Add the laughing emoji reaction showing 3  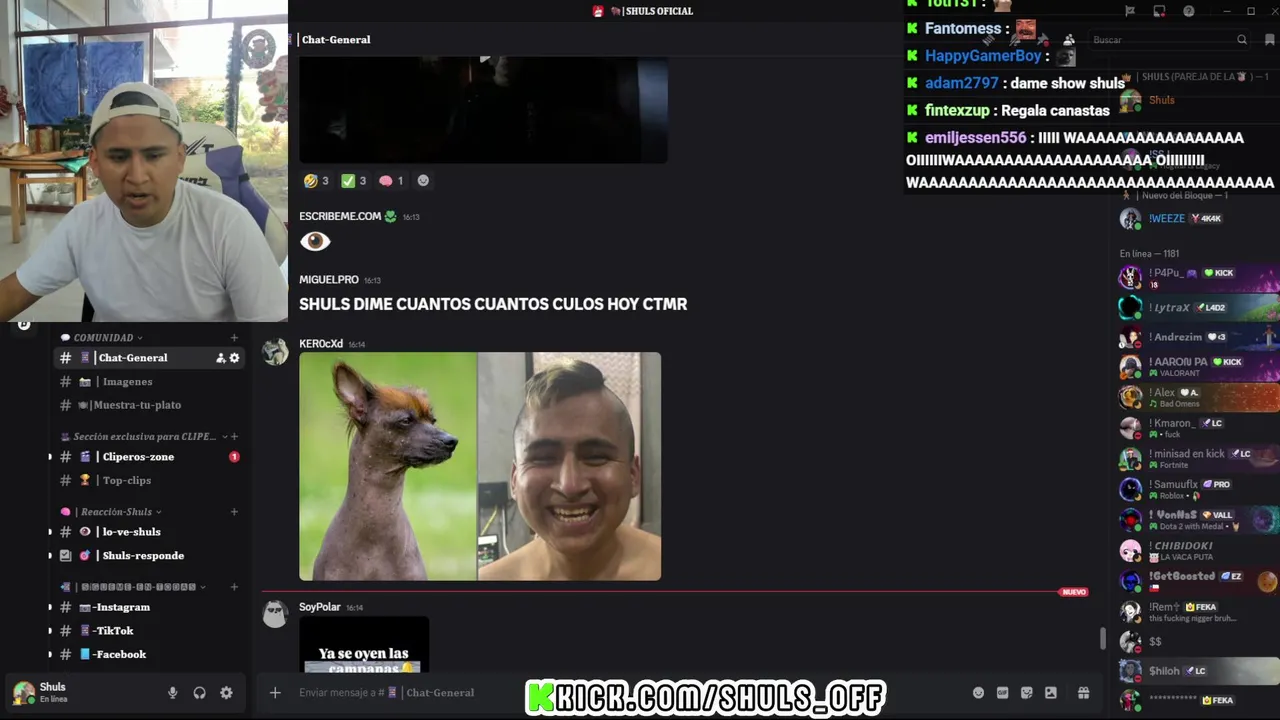pos(316,181)
